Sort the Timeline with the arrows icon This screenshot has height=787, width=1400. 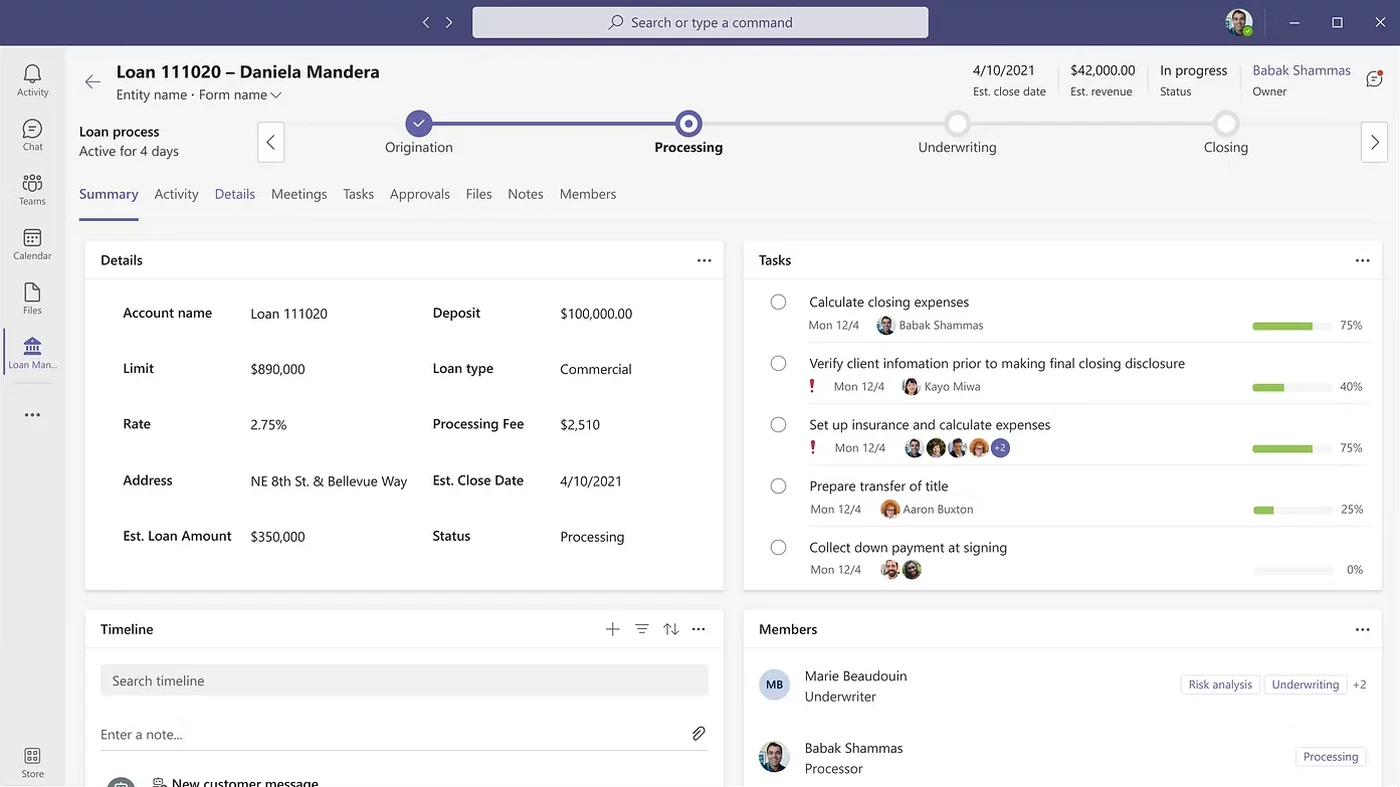pyautogui.click(x=671, y=629)
